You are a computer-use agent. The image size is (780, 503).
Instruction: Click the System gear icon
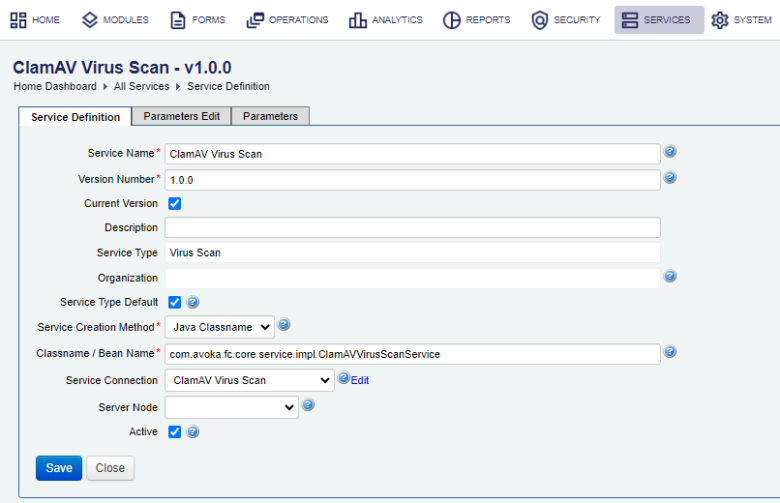pos(719,20)
